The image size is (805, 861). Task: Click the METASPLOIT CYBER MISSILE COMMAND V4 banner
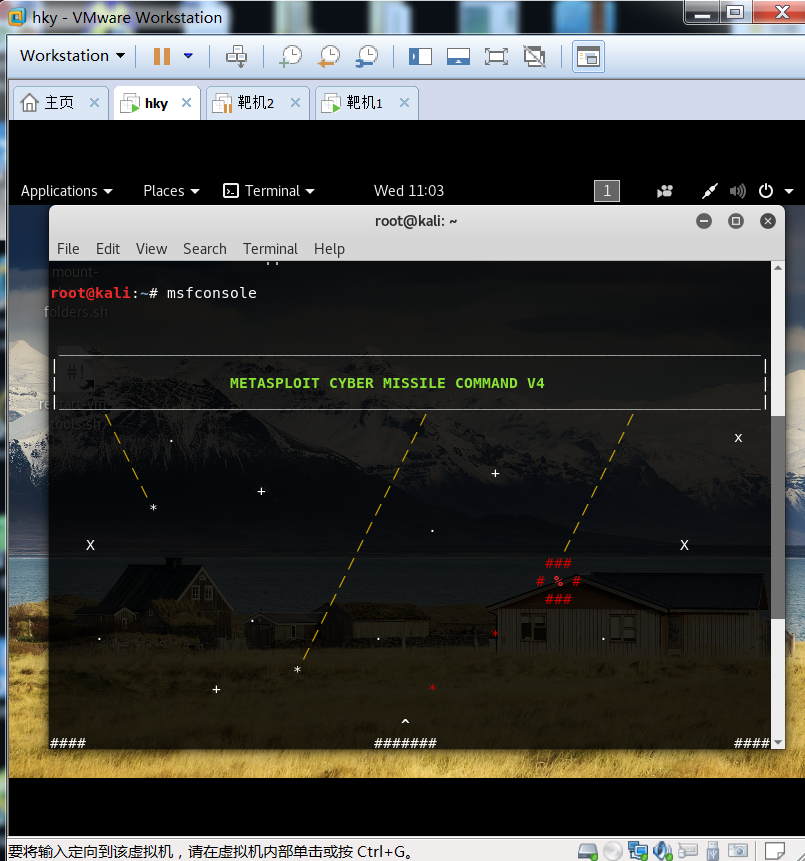387,383
